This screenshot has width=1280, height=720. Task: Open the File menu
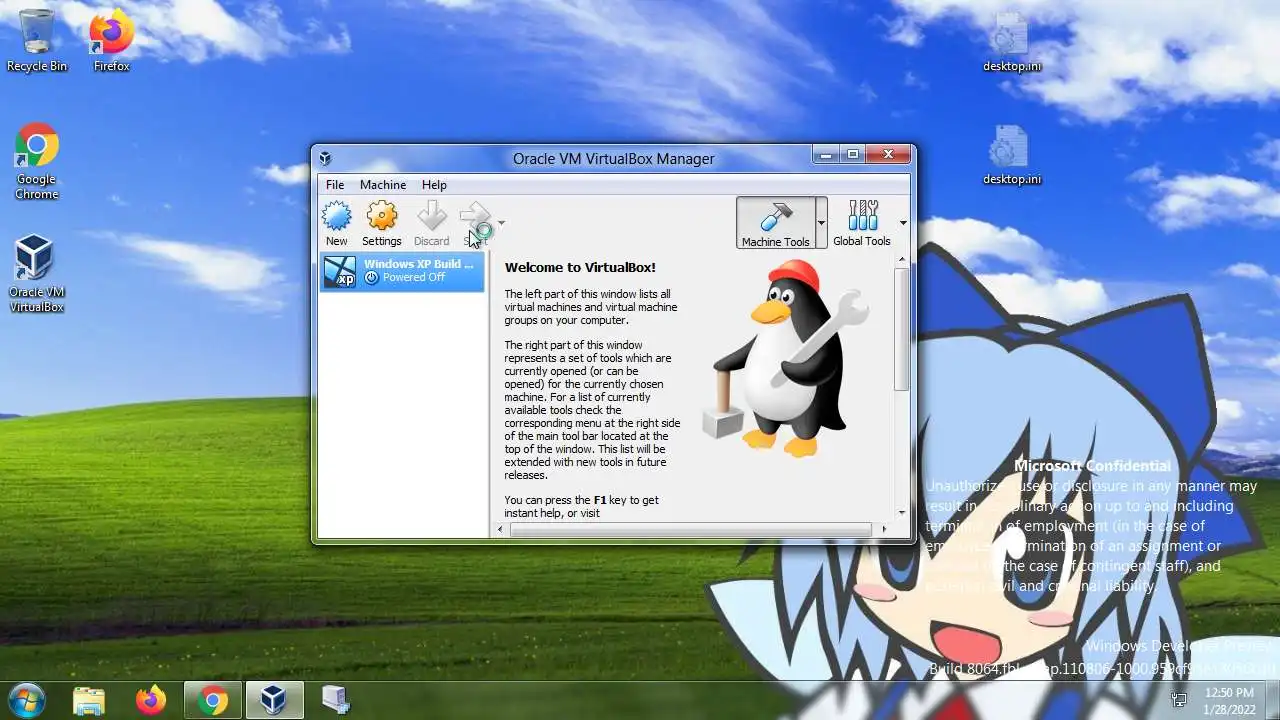335,185
